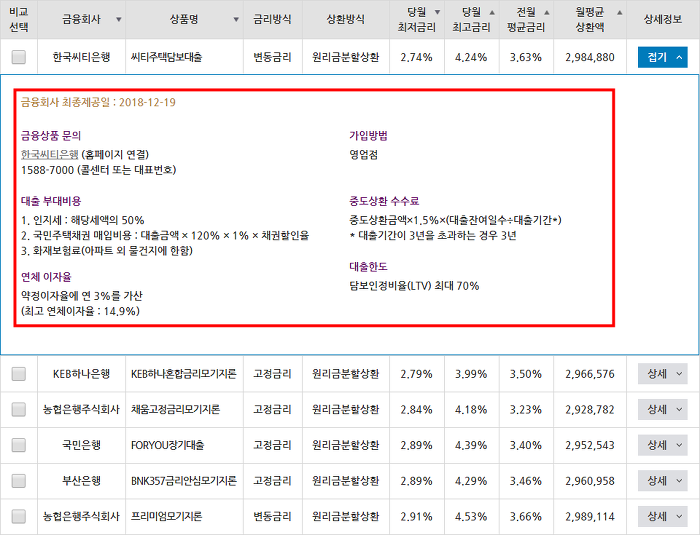The image size is (700, 535).
Task: Expand 상세 for FORYOU장기대출
Action: (662, 445)
